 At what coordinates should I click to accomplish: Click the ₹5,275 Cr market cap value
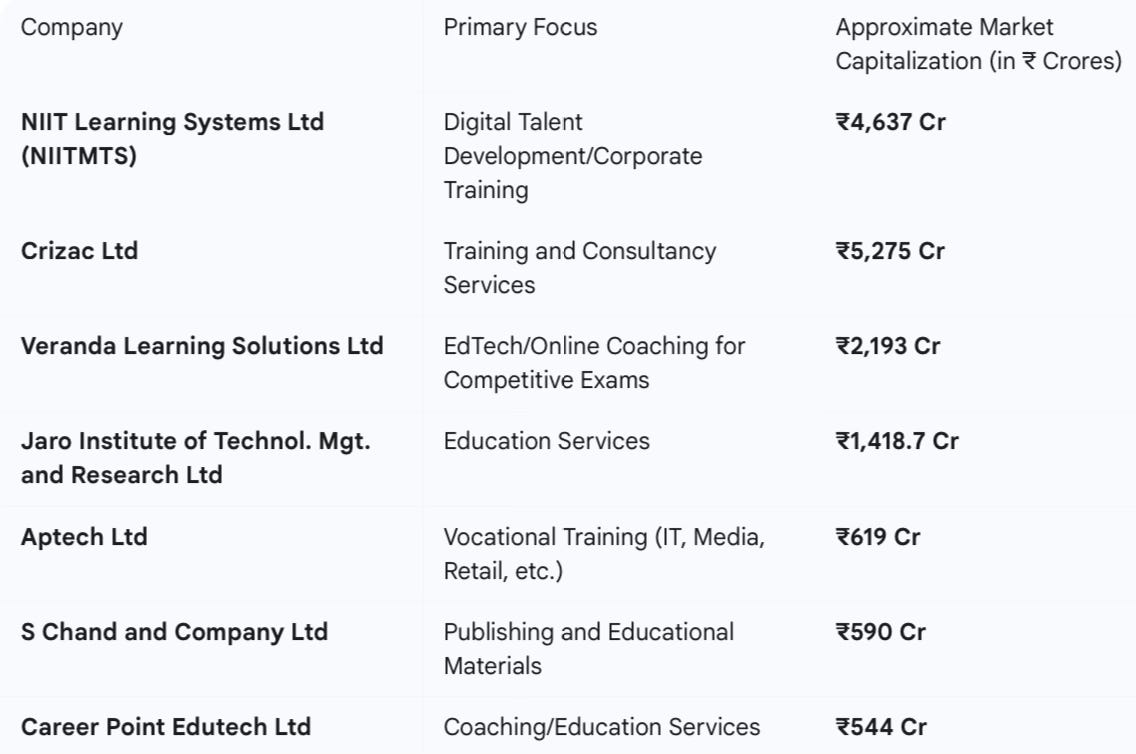tap(890, 251)
